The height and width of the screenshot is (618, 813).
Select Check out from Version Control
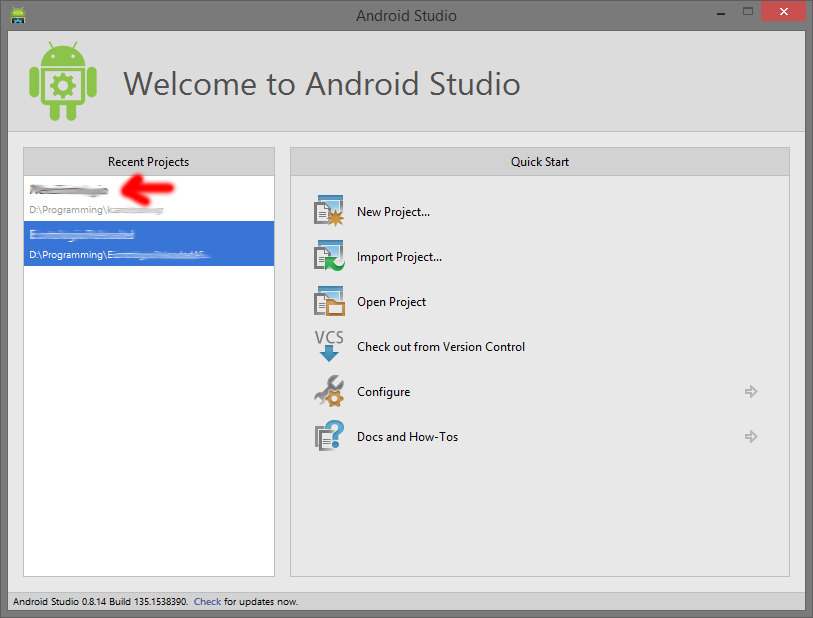coord(441,347)
